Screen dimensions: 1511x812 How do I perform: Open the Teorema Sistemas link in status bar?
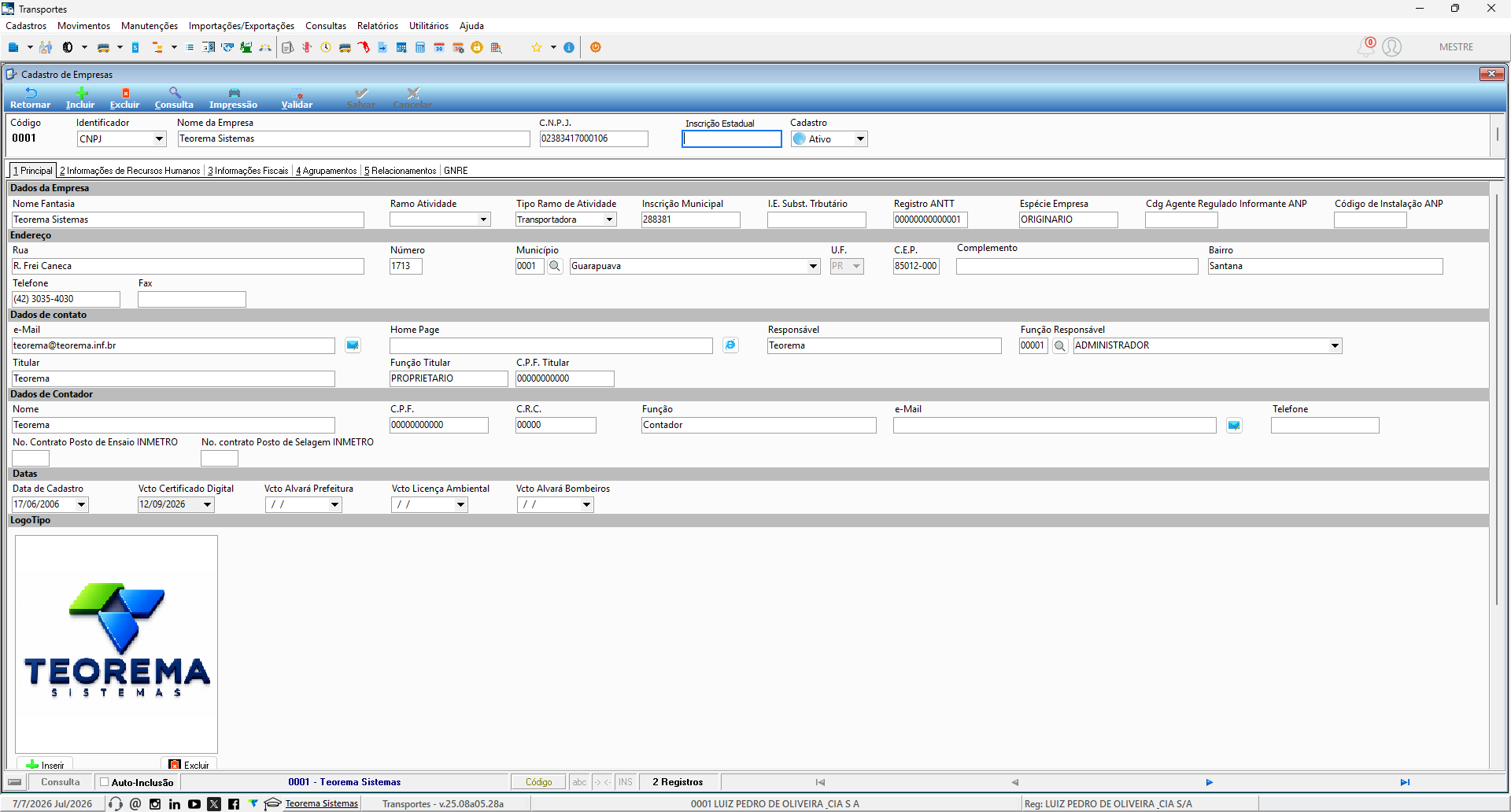coord(321,803)
